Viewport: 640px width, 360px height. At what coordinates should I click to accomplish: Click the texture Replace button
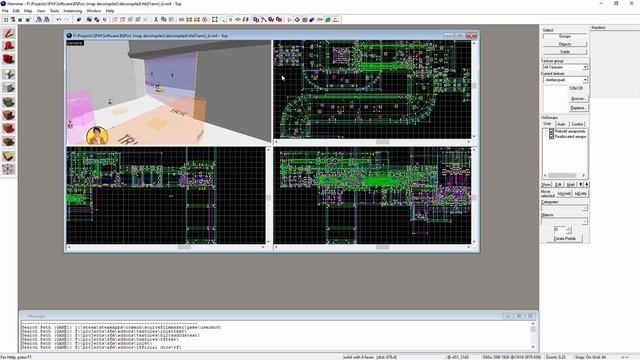(578, 108)
